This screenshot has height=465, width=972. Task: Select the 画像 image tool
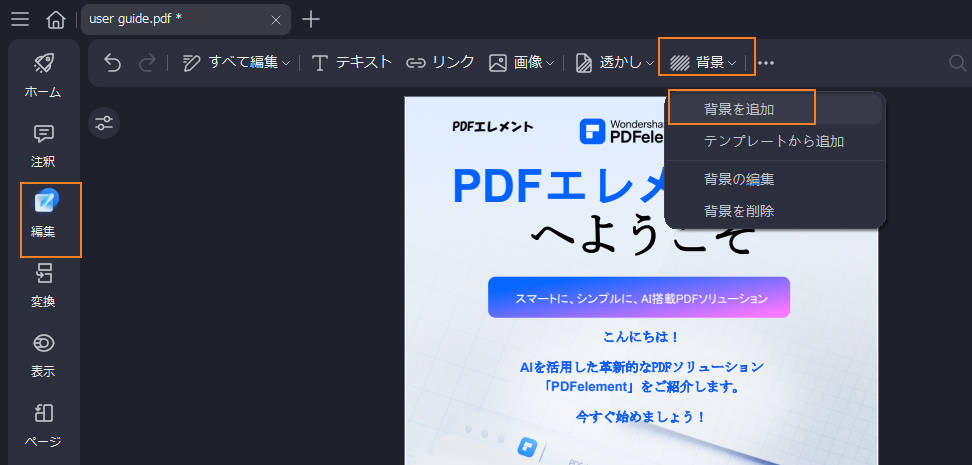tap(516, 63)
